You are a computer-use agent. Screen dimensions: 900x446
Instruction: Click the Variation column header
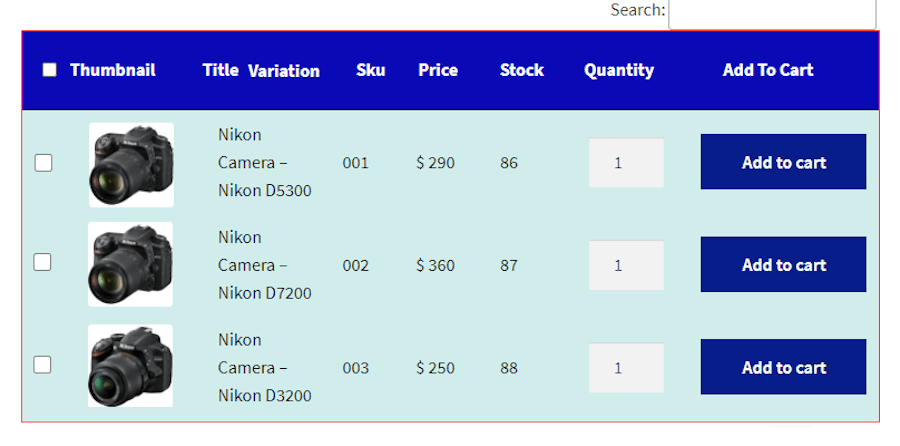284,71
